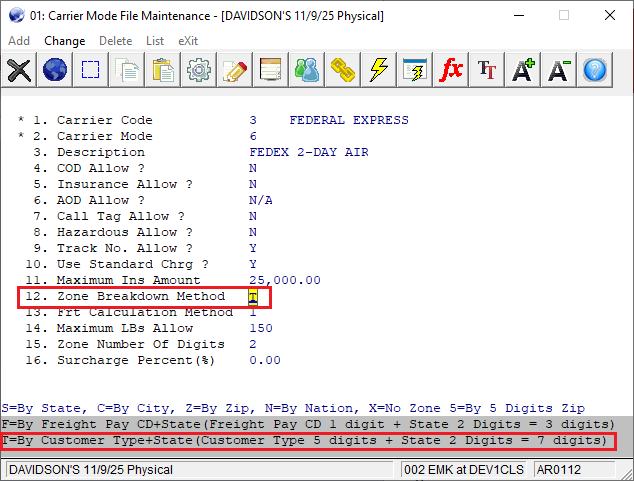Screen dimensions: 634x481
Task: Open the red fx function icon
Action: tap(451, 70)
